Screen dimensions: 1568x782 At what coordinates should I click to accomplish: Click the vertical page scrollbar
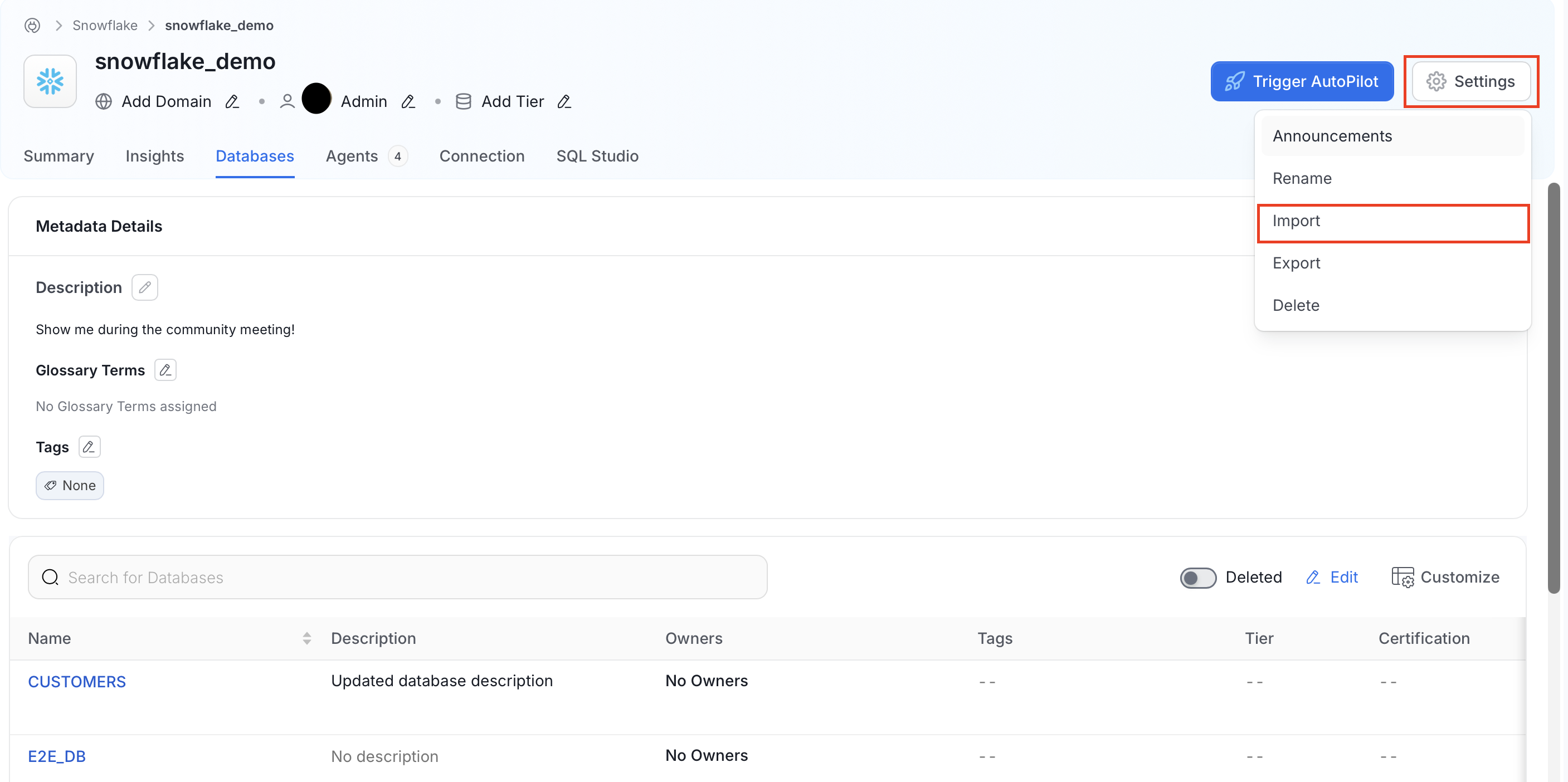point(1554,388)
